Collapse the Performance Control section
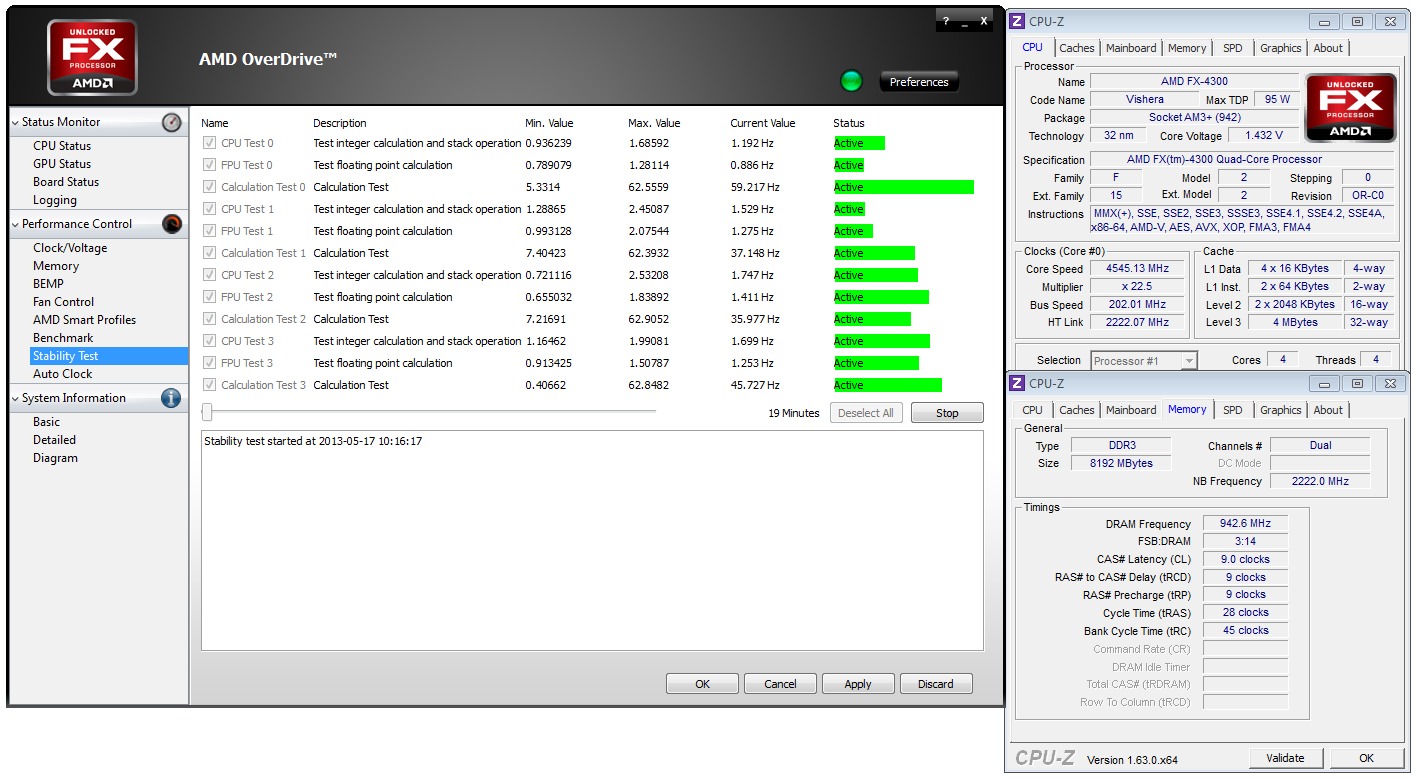 pos(16,224)
